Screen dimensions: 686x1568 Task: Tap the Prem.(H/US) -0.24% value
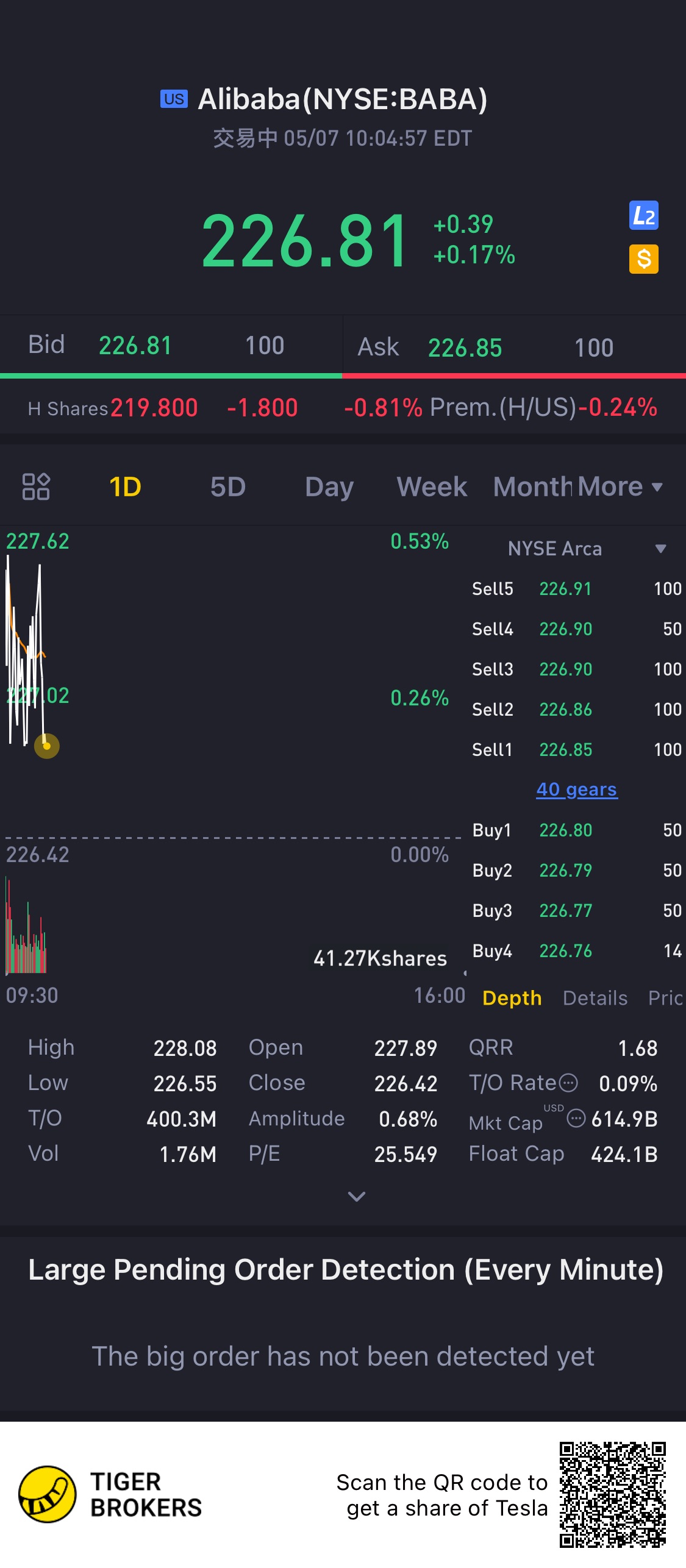618,407
